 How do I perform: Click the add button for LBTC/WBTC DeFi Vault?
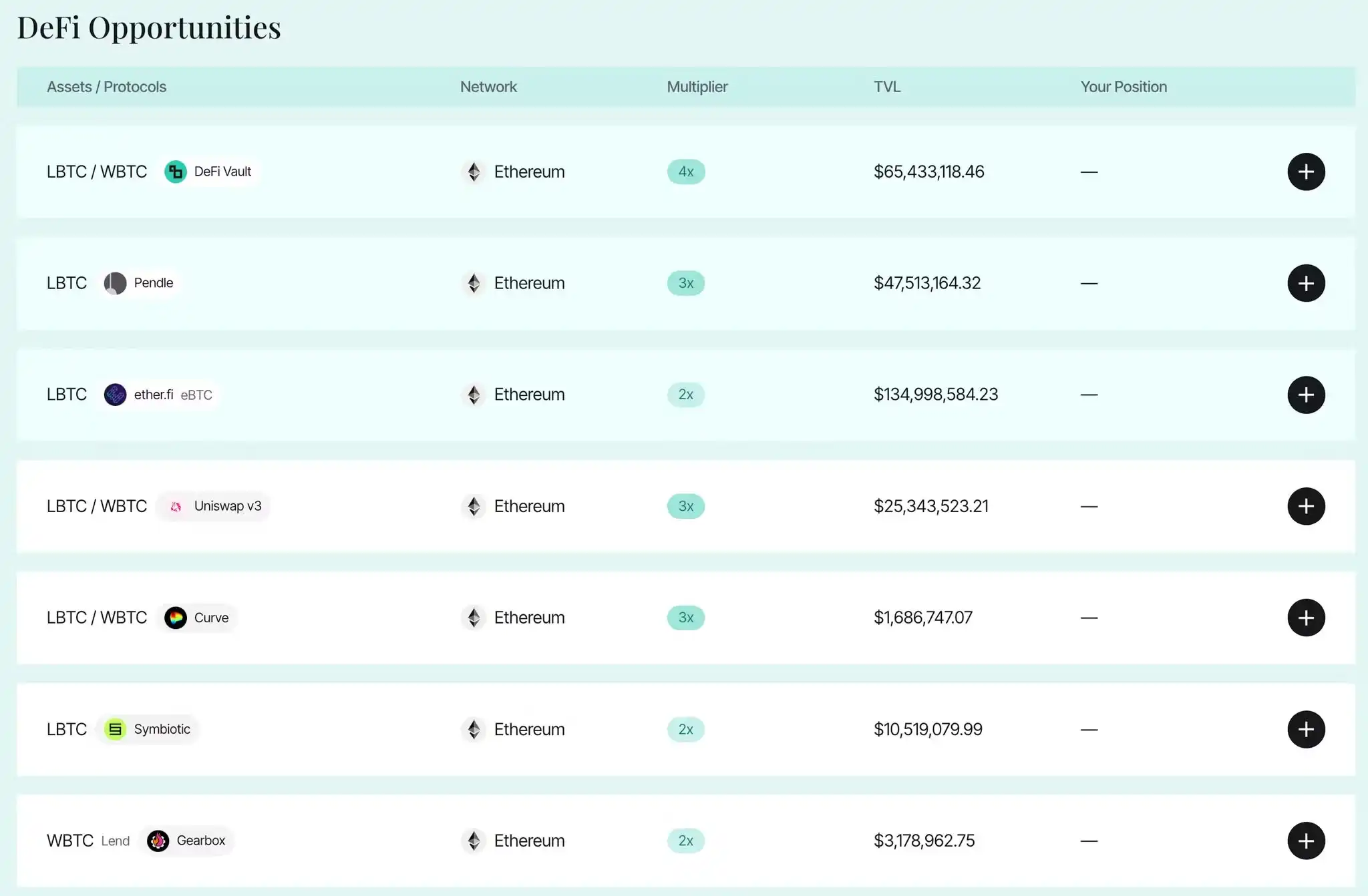1307,171
